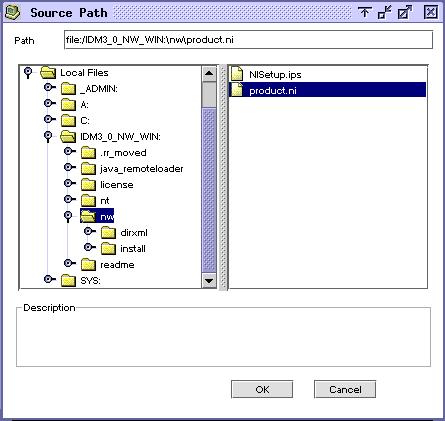Expand the .rr_moved folder node

[70, 151]
